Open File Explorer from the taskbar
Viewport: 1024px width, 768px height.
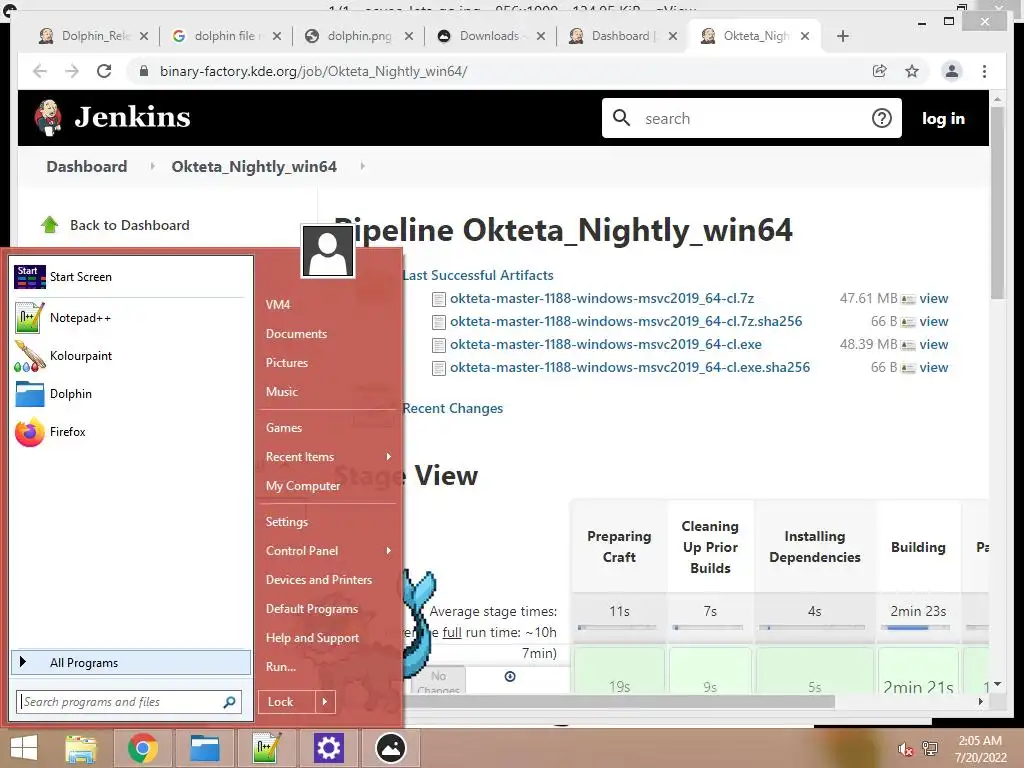point(80,748)
